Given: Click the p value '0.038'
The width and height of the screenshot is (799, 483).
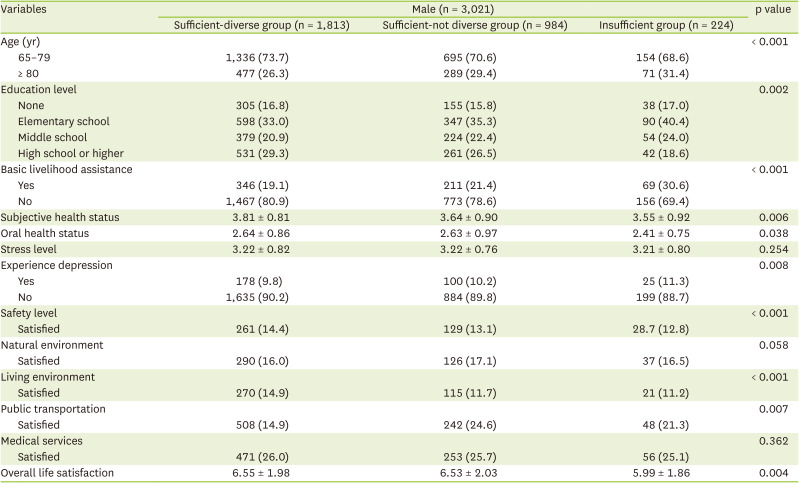Looking at the screenshot, I should (774, 233).
